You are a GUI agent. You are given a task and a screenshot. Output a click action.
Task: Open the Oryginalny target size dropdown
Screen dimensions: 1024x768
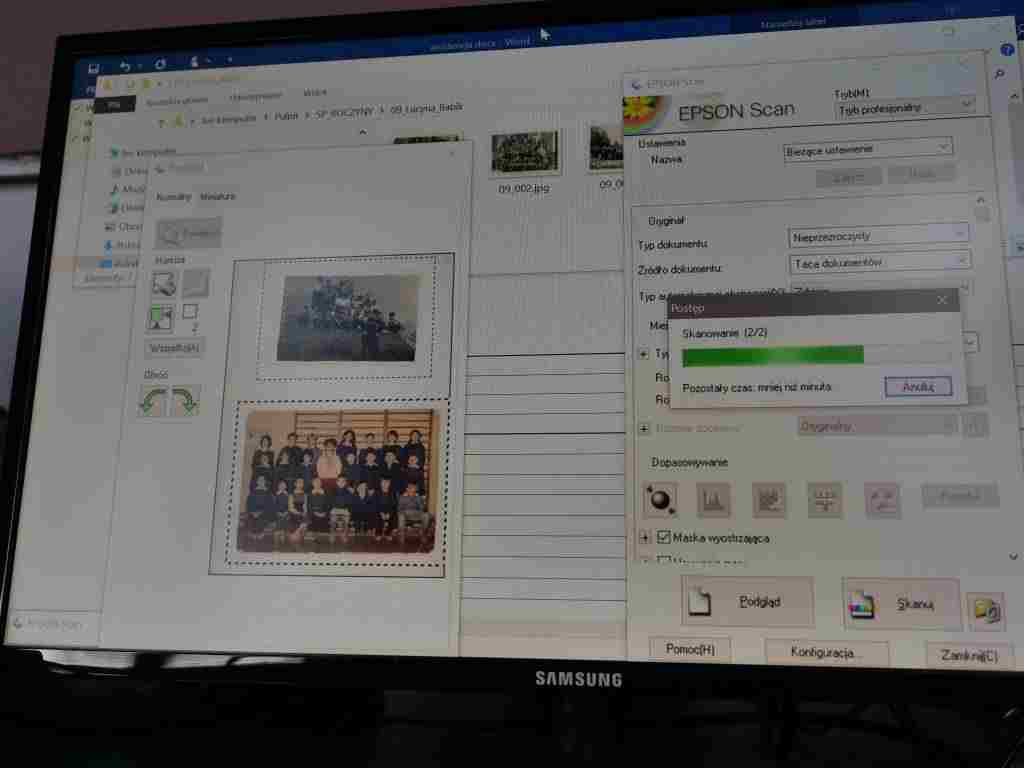pos(877,426)
